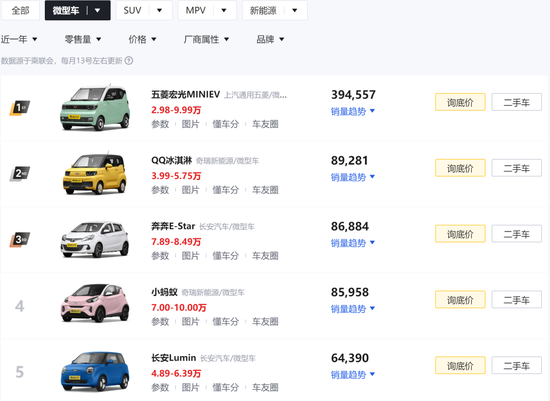Click 询底价 for 奔奔E-Star

[460, 234]
